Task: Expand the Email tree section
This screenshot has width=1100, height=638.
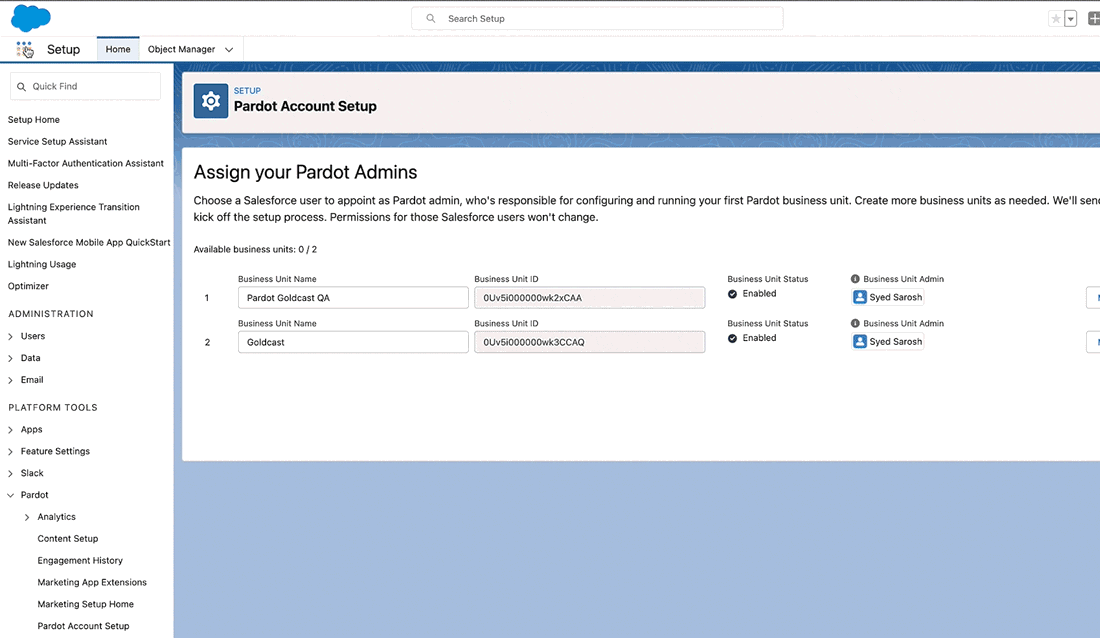Action: 11,380
